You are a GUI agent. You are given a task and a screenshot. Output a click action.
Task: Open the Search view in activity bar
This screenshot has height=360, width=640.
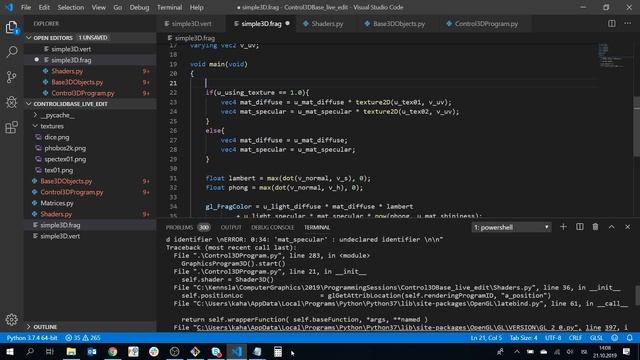[x=12, y=52]
